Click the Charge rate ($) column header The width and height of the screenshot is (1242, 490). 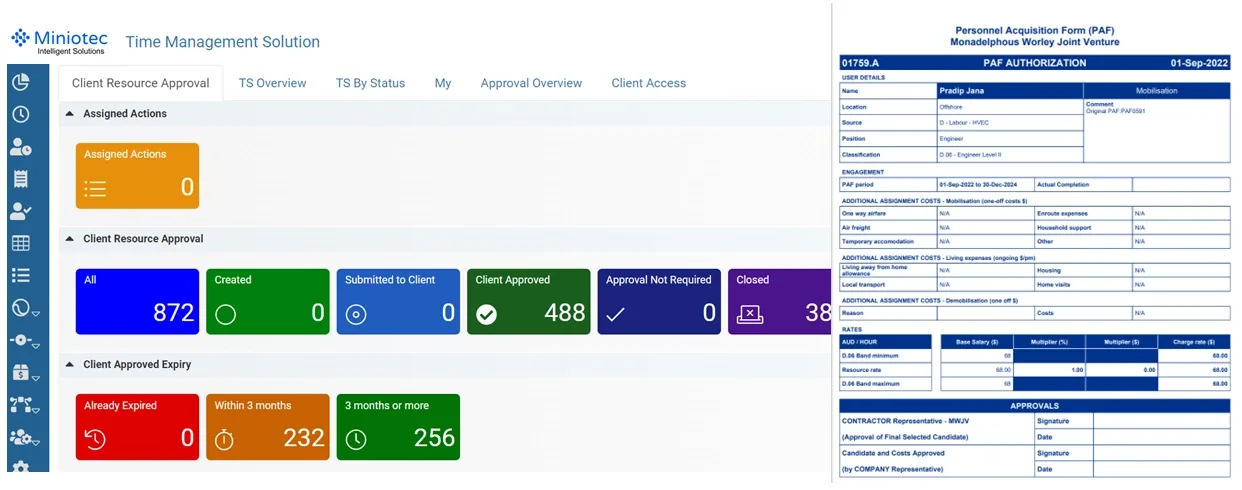point(1194,341)
